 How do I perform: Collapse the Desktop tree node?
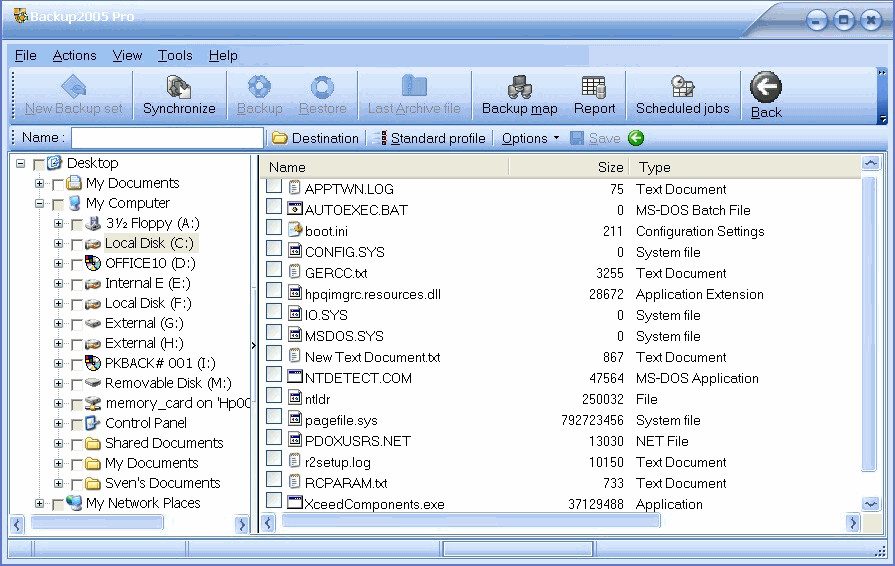21,164
